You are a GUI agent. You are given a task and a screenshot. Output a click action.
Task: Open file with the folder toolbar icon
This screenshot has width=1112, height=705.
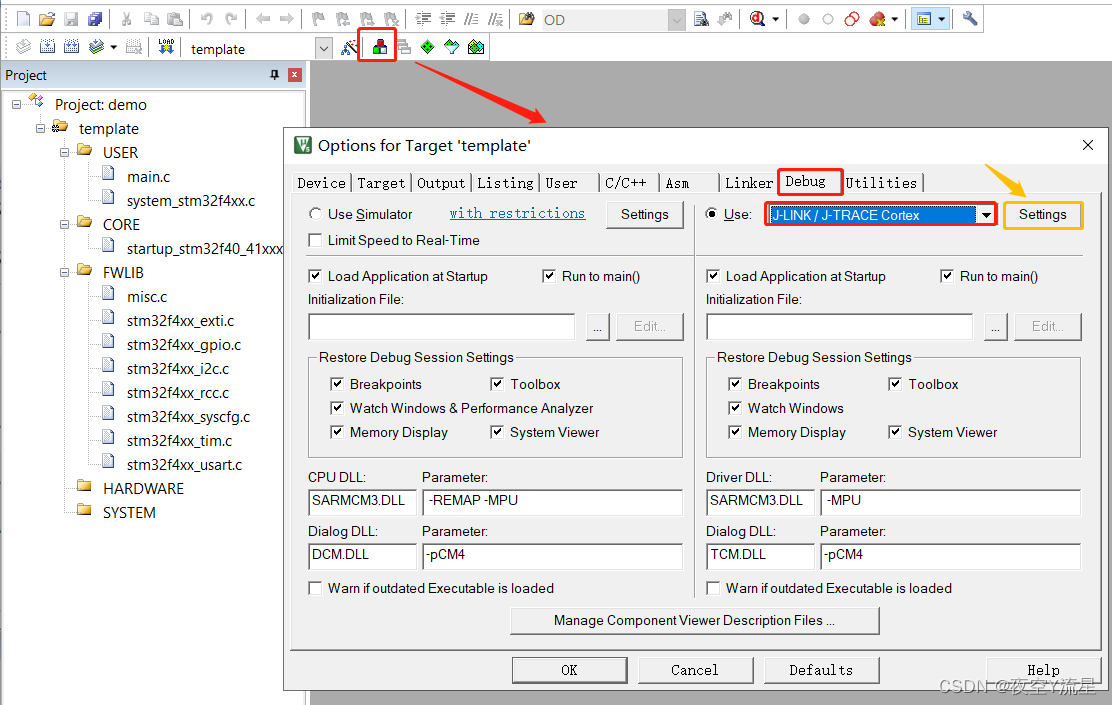point(47,19)
